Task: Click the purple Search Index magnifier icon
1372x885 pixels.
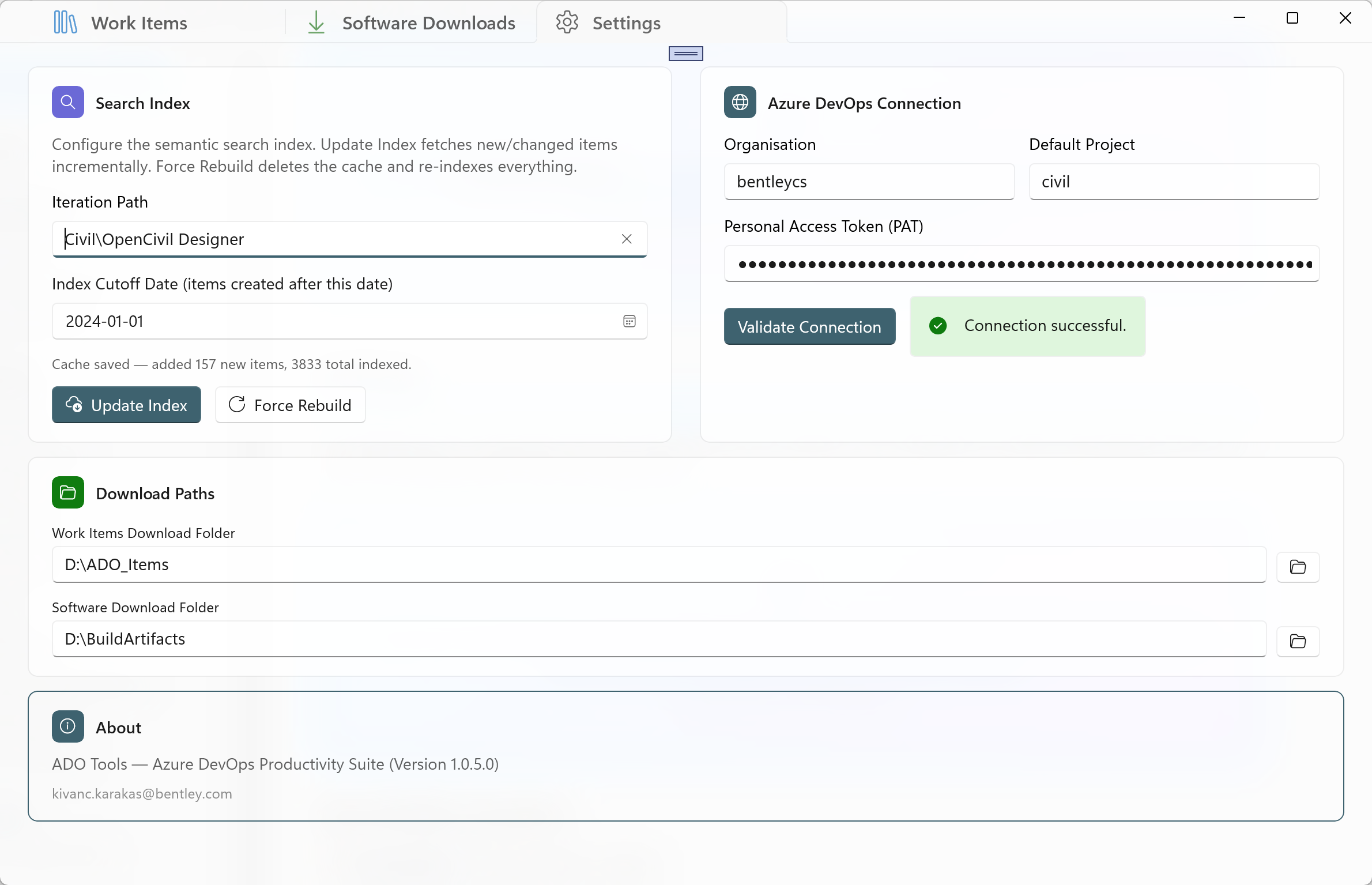Action: pos(68,103)
